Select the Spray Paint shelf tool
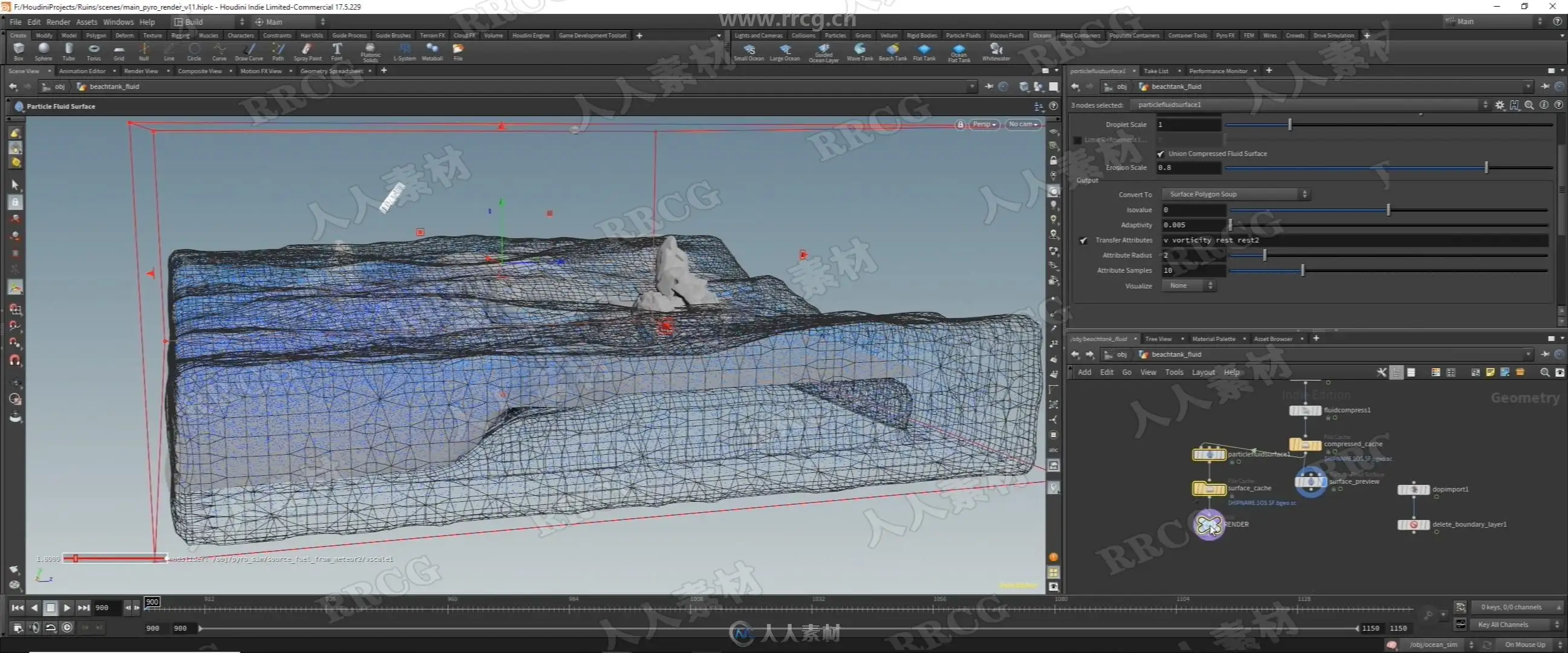Screen dimensions: 1568x653 pyautogui.click(x=307, y=51)
